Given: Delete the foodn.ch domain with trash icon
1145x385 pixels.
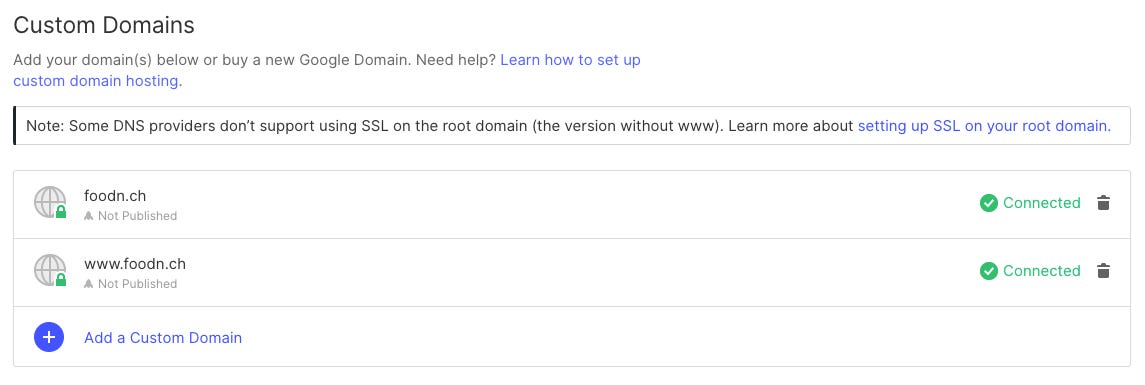Looking at the screenshot, I should 1103,203.
